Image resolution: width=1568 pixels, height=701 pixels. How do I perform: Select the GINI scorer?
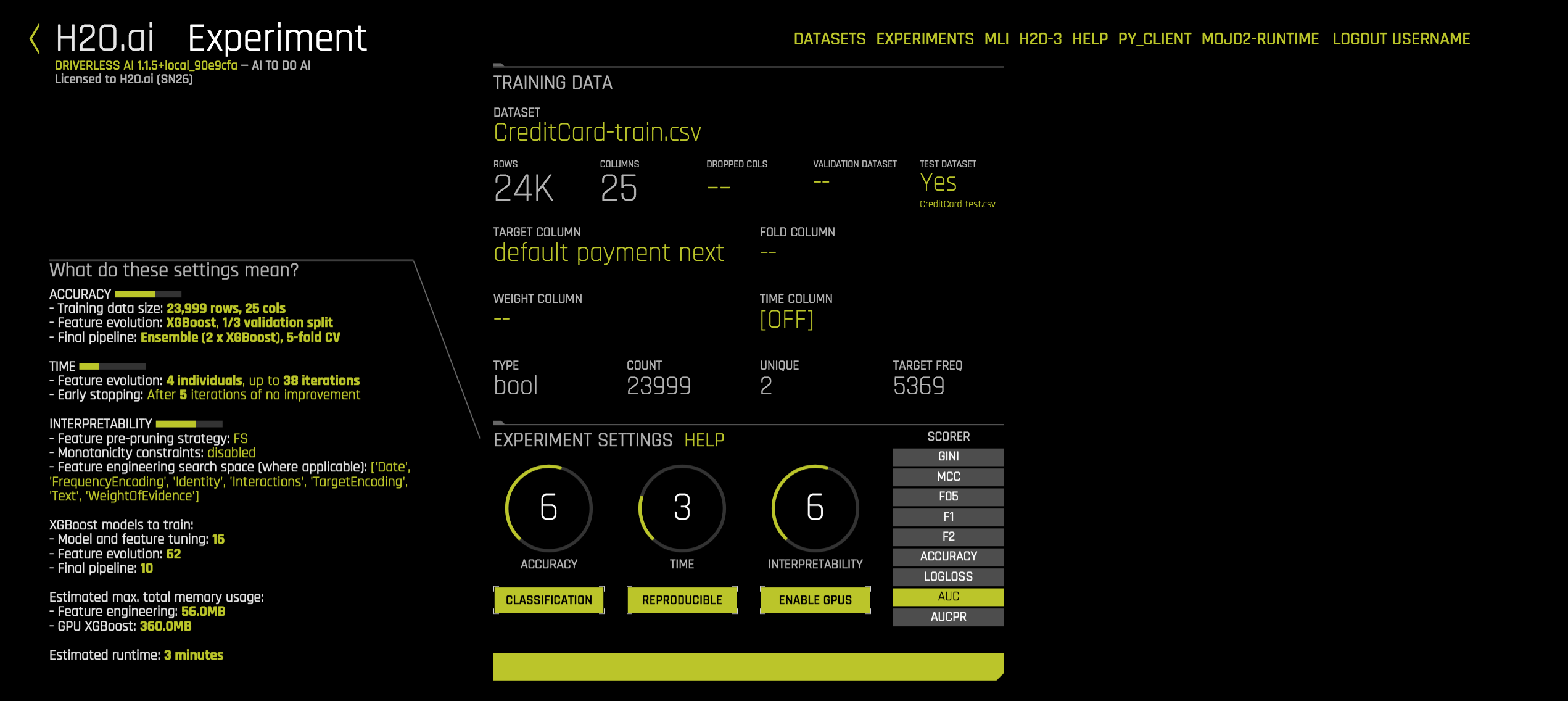pyautogui.click(x=948, y=457)
